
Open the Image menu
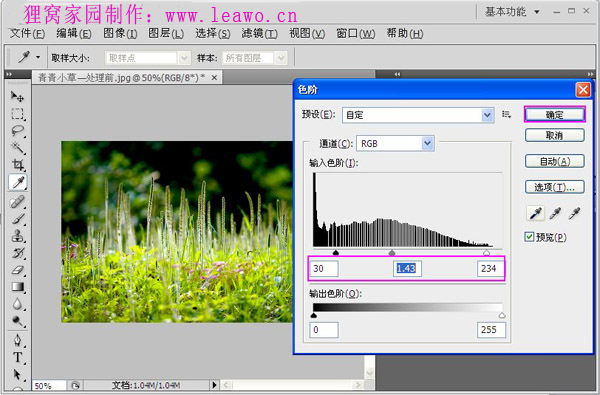tap(120, 34)
